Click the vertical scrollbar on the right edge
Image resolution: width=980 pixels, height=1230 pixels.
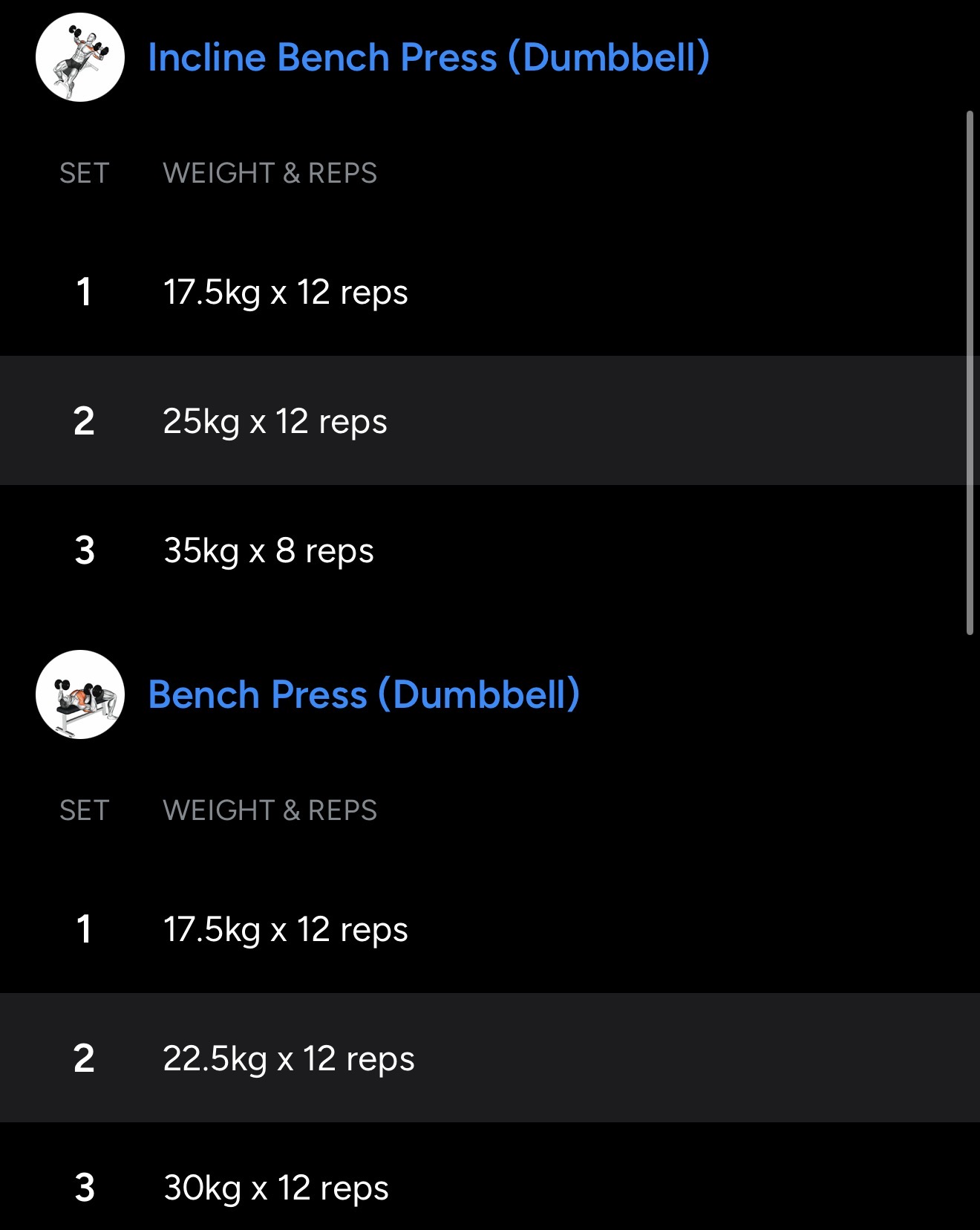[970, 371]
